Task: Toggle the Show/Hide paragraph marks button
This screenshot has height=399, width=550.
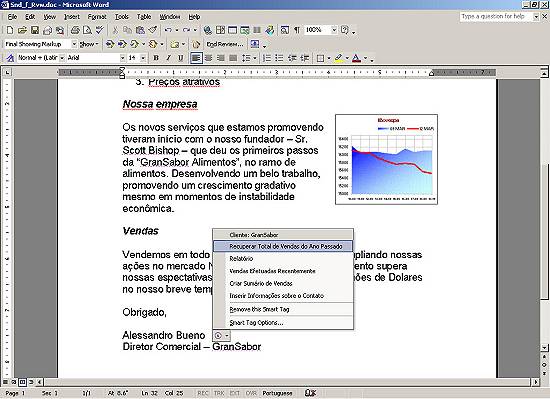Action: pos(297,30)
